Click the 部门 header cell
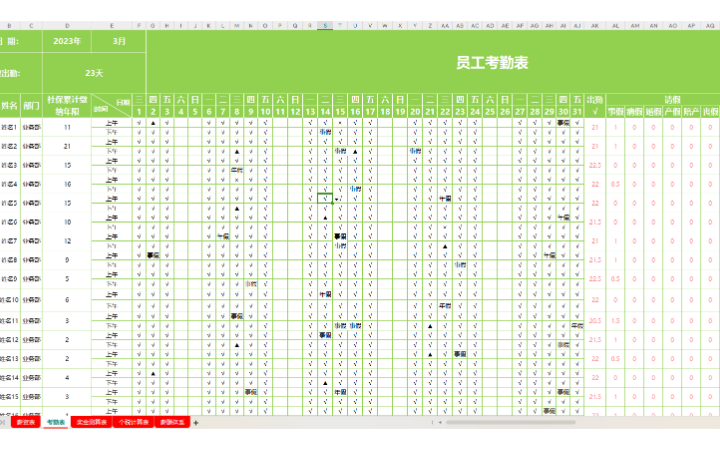The width and height of the screenshot is (720, 450). 31,106
